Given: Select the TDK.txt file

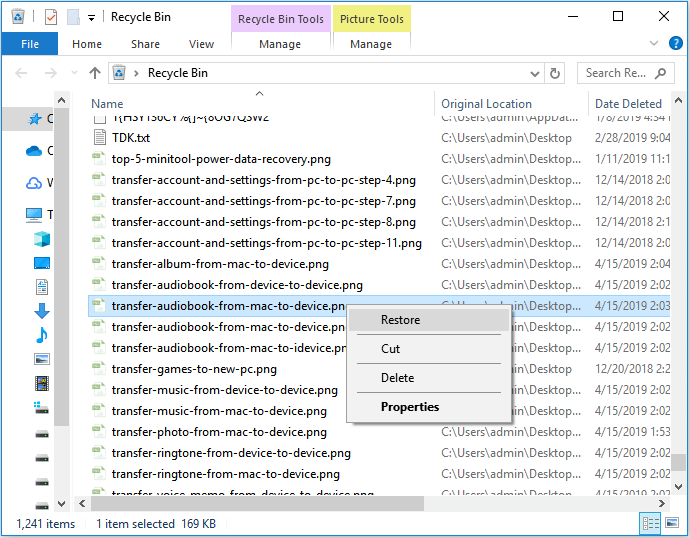Looking at the screenshot, I should pyautogui.click(x=130, y=138).
